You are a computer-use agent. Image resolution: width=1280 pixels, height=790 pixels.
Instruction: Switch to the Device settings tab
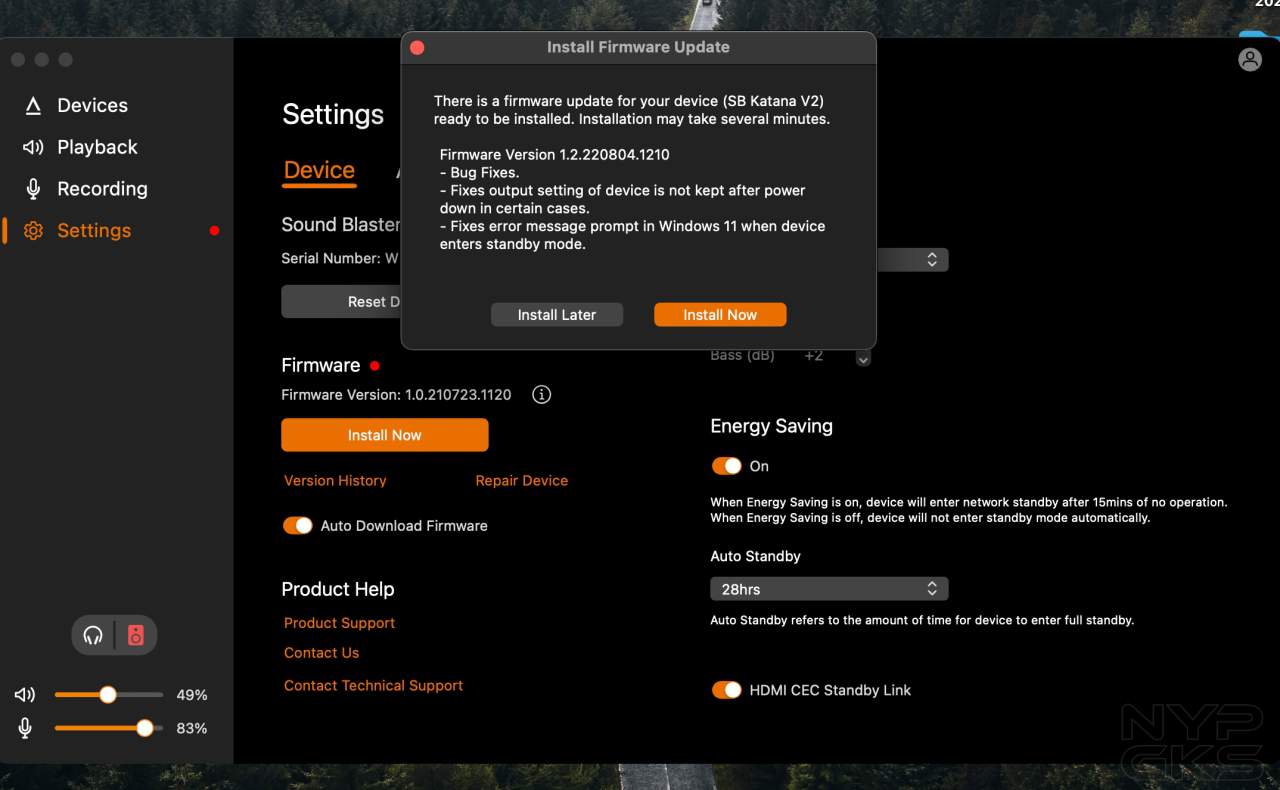[x=319, y=170]
